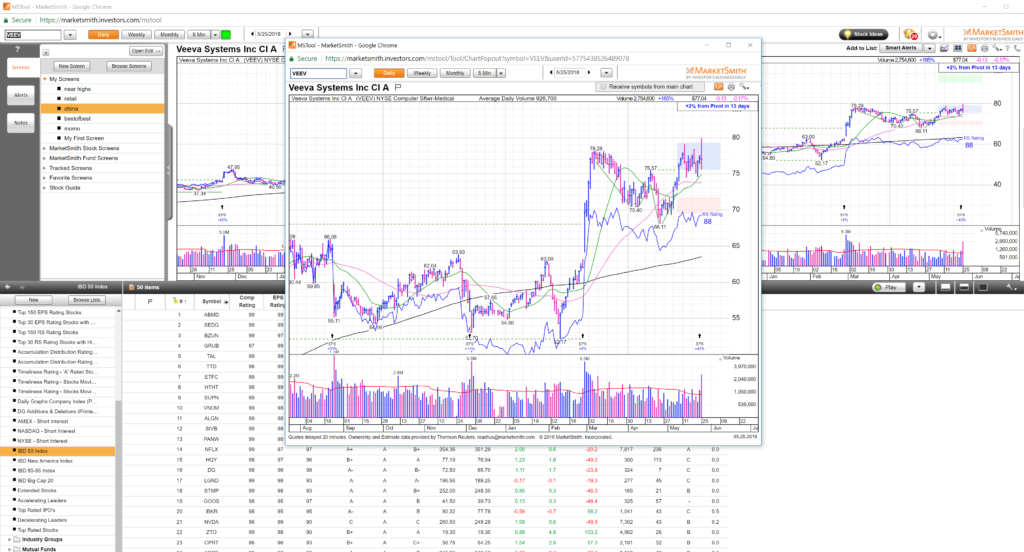
Task: Click the right of two white panel-size icons
Action: pos(964,287)
